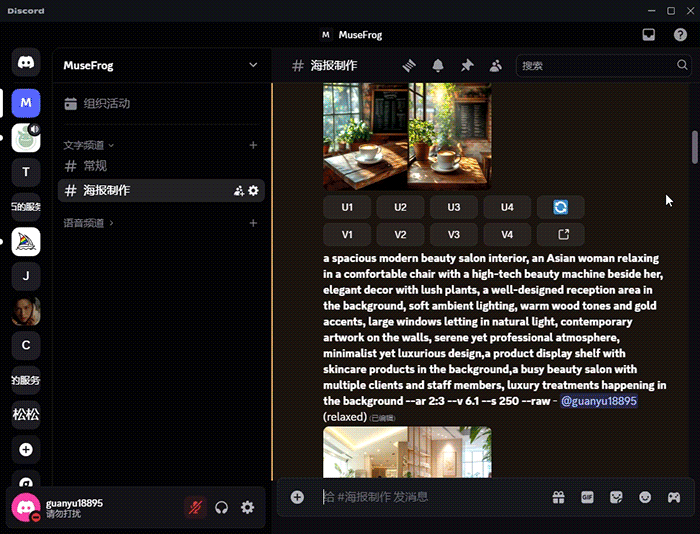Click the V3 variation button

(454, 234)
